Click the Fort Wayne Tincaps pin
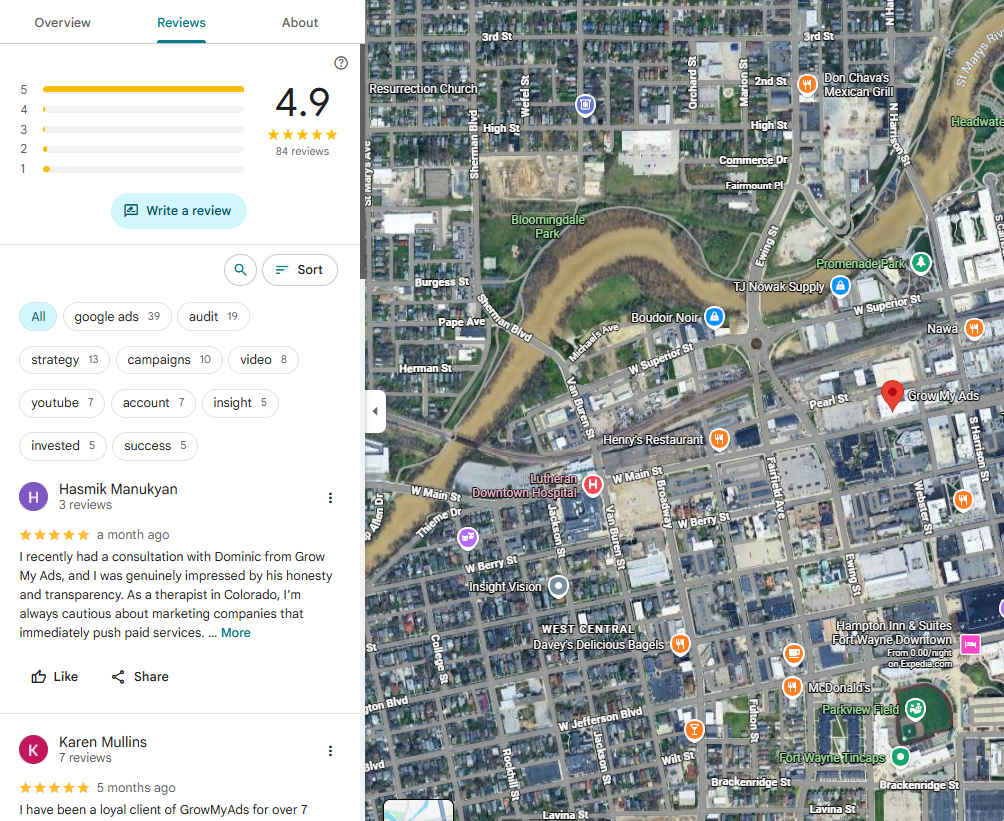Viewport: 1004px width, 821px height. click(x=900, y=757)
